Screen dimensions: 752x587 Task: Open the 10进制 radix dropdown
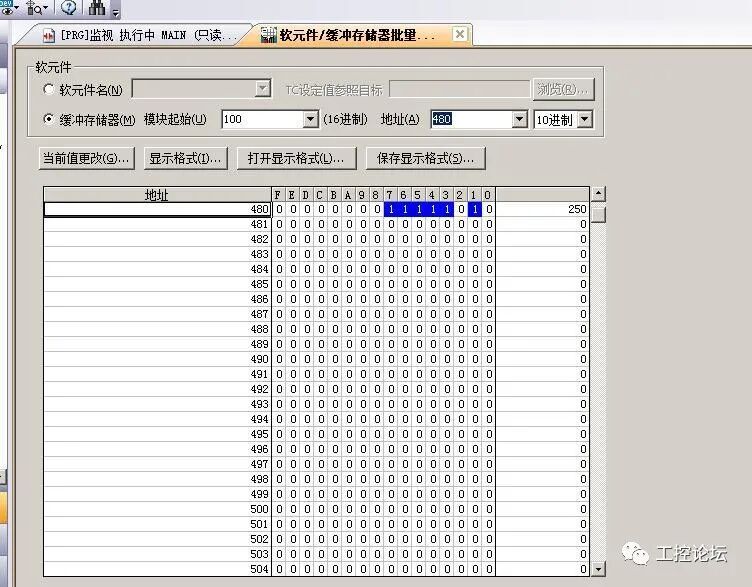click(585, 119)
